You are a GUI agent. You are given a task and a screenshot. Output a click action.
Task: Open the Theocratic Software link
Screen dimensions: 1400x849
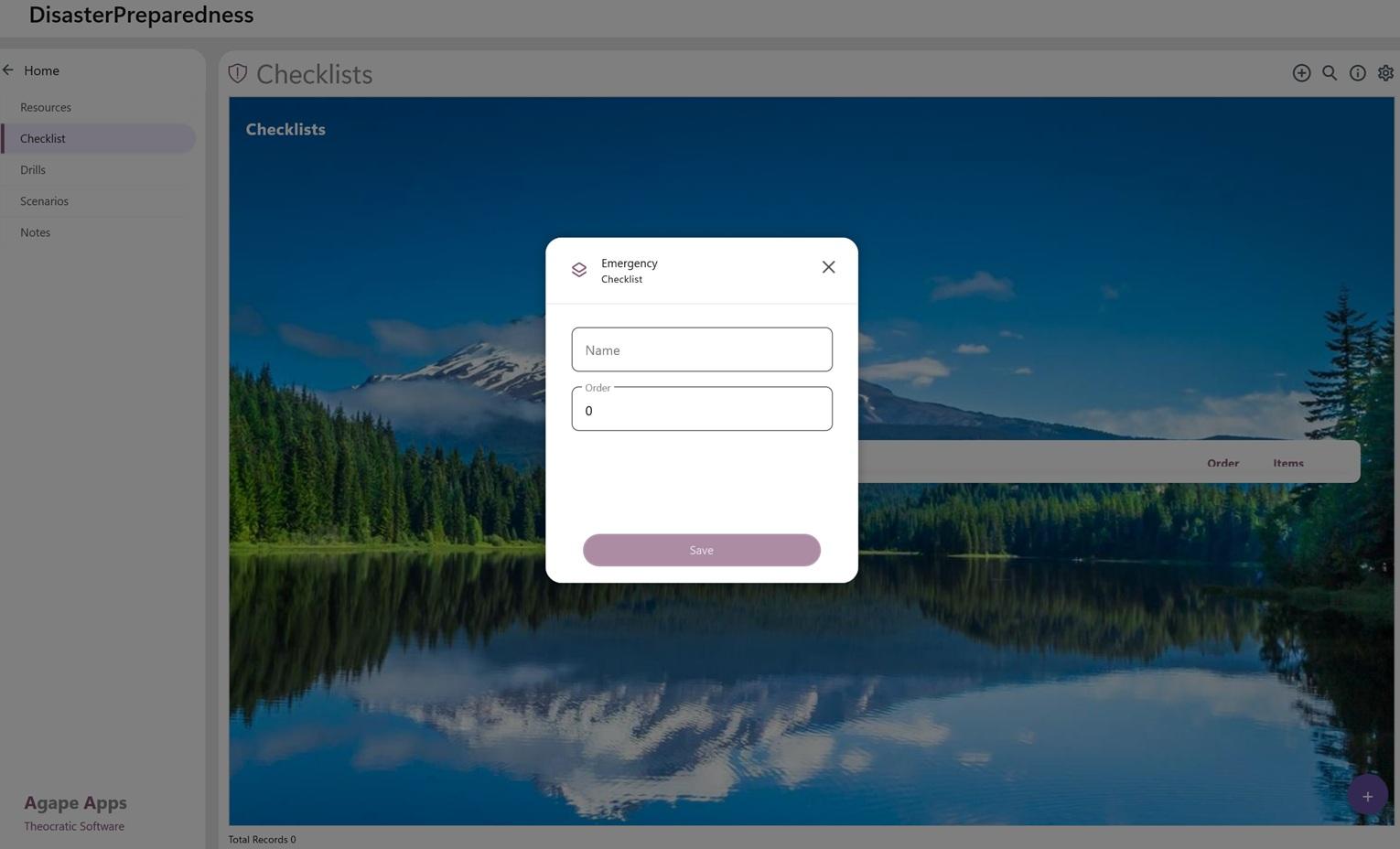pos(74,826)
